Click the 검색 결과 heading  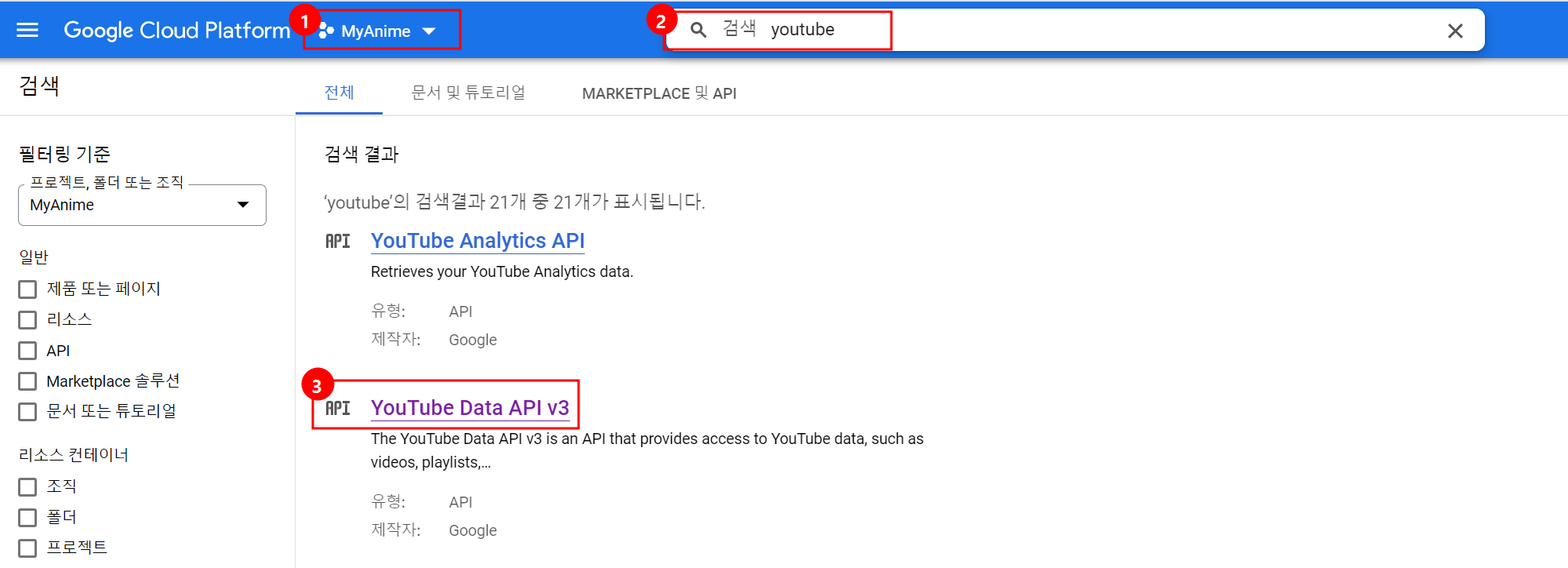tap(361, 154)
